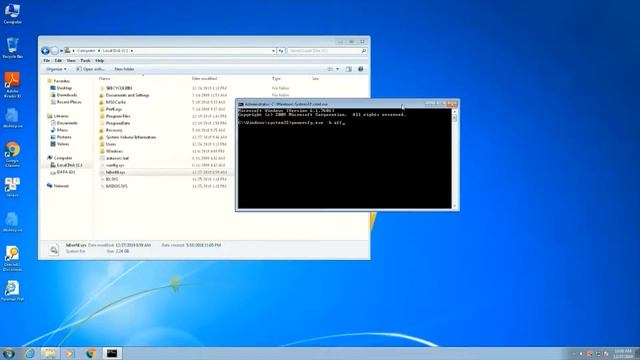This screenshot has height=360, width=640.
Task: Click the search magnifier icon in Explorer
Action: (364, 51)
